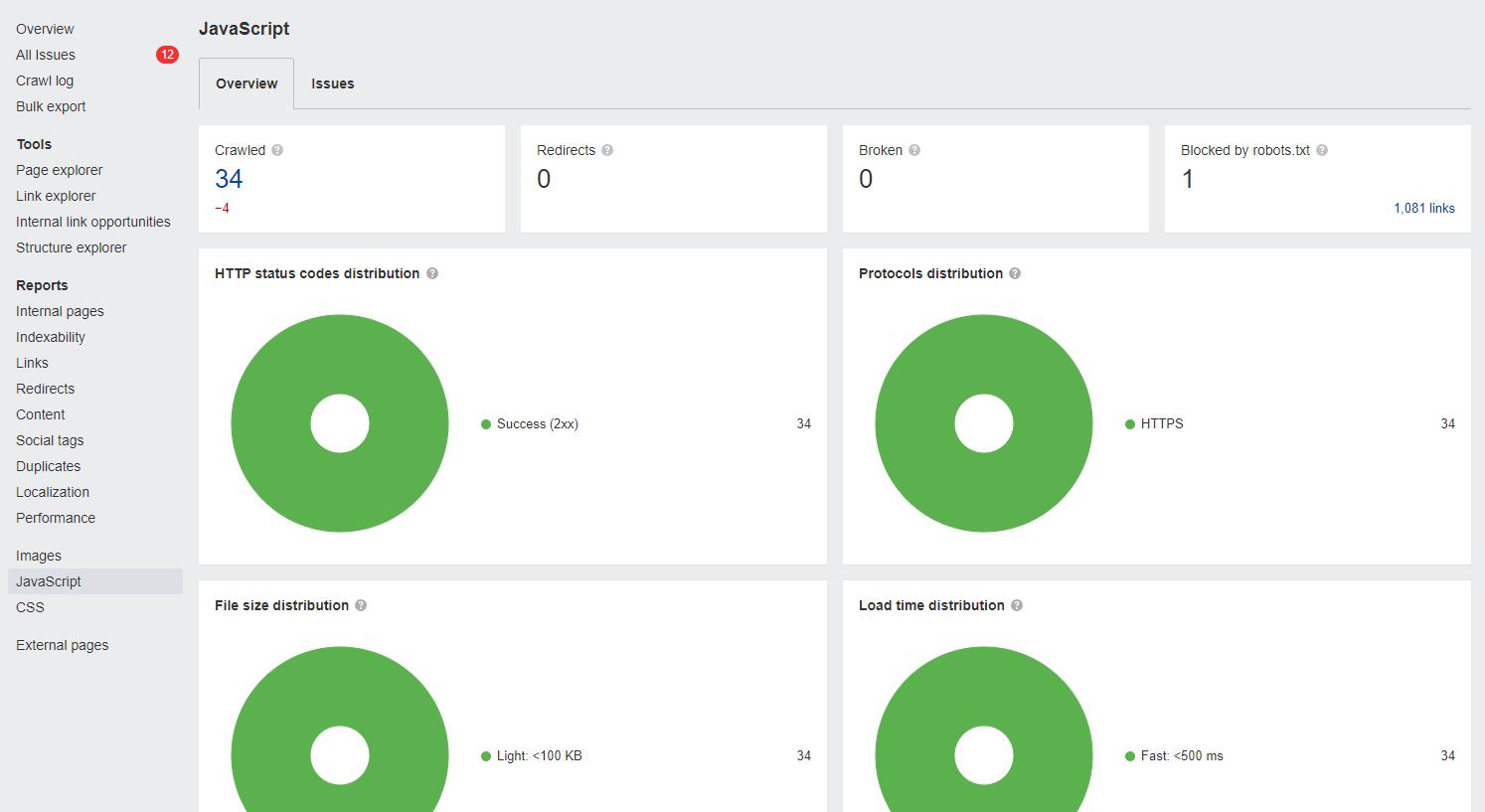Open help for Load time distribution
The width and height of the screenshot is (1485, 812).
pyautogui.click(x=1017, y=605)
